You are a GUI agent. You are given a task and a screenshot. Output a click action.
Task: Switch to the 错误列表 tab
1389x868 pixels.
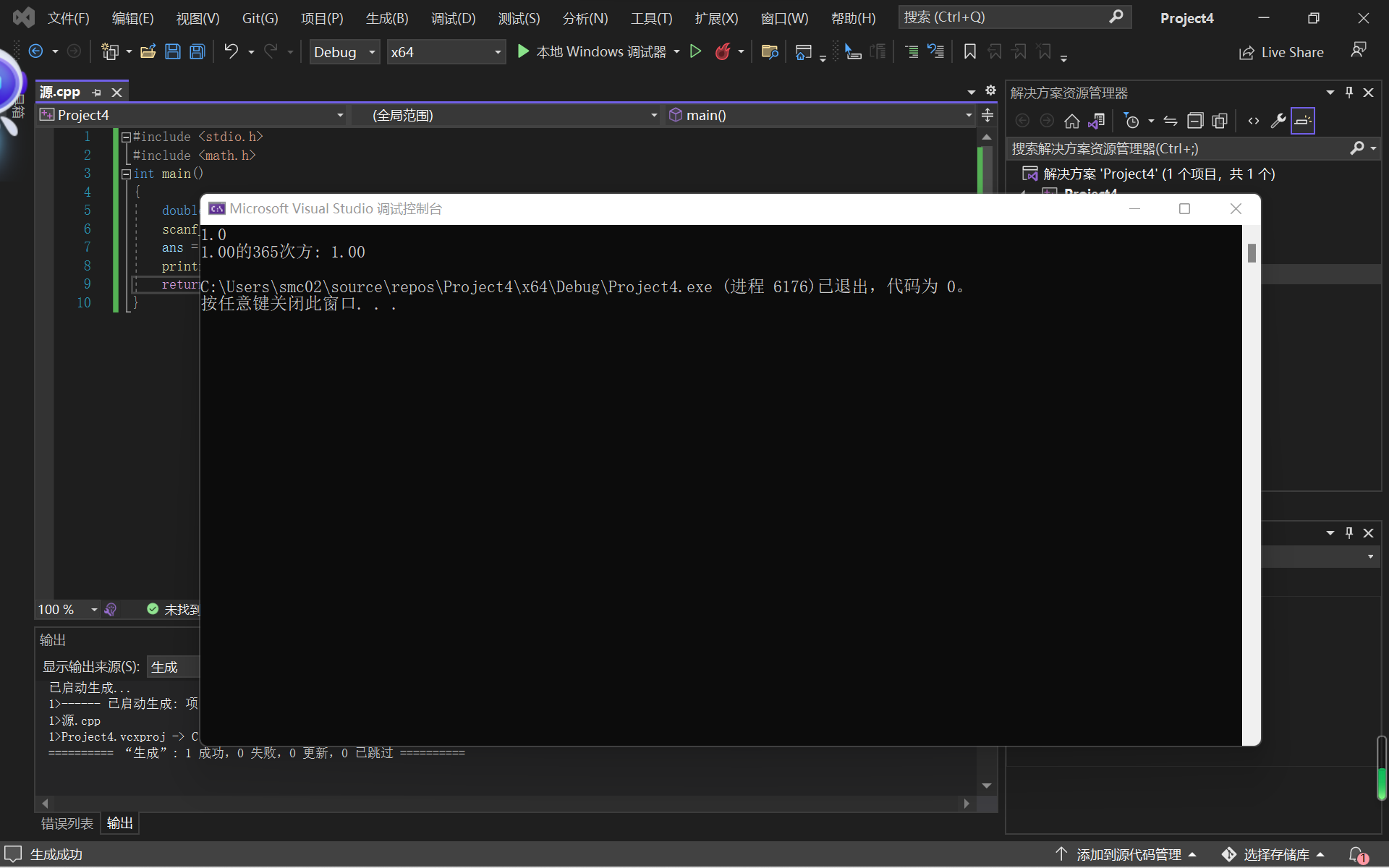(x=67, y=823)
